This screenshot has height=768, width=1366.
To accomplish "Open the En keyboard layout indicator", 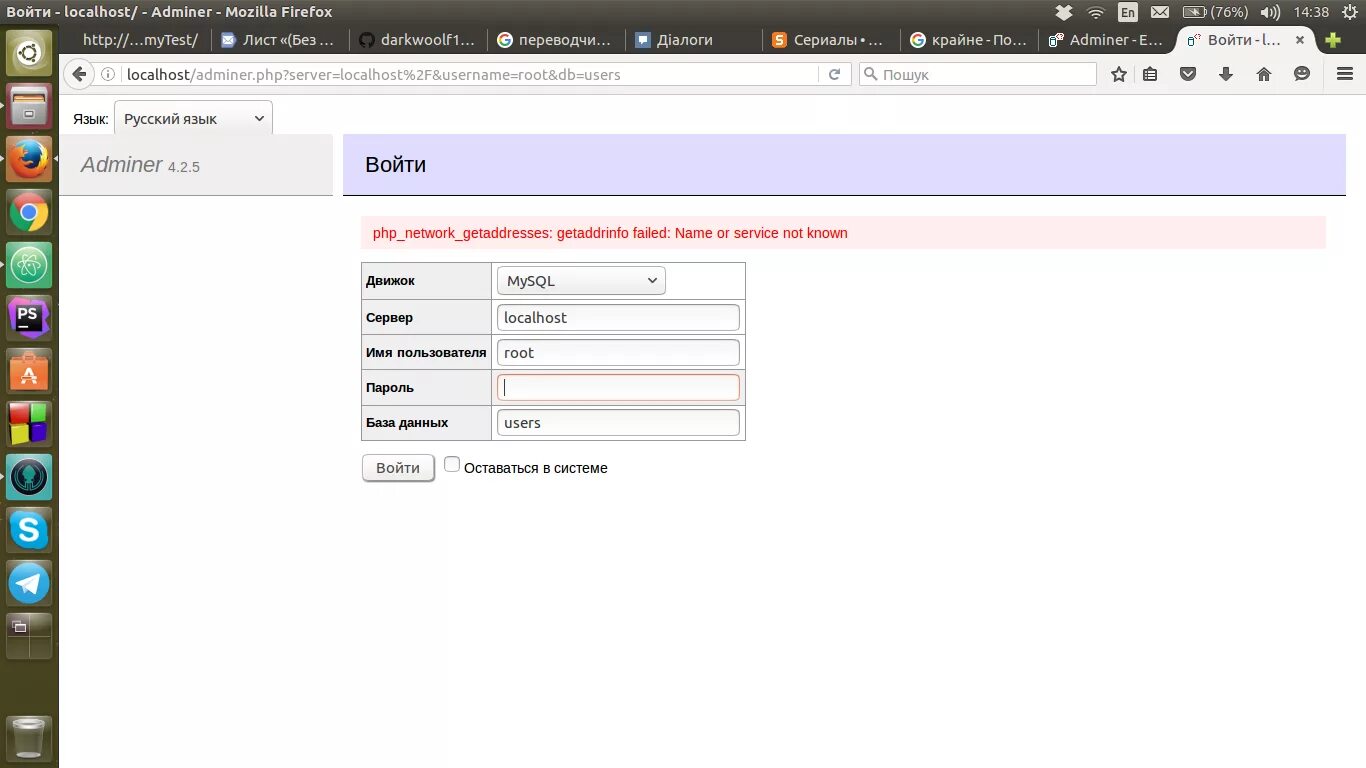I will pos(1128,12).
